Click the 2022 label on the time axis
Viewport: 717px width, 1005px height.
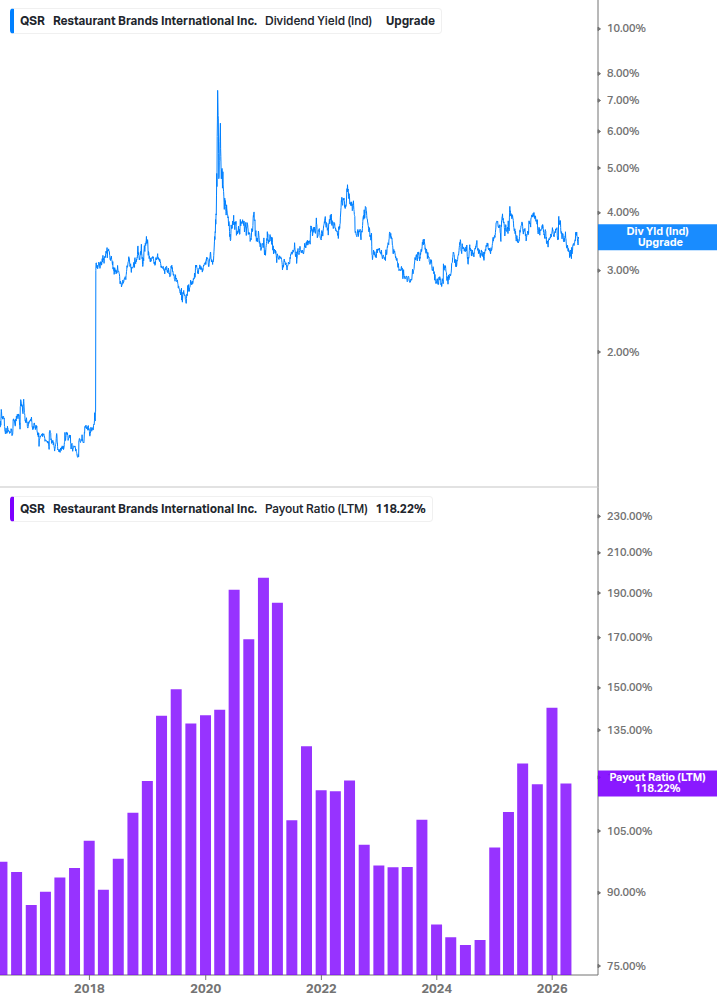click(321, 989)
